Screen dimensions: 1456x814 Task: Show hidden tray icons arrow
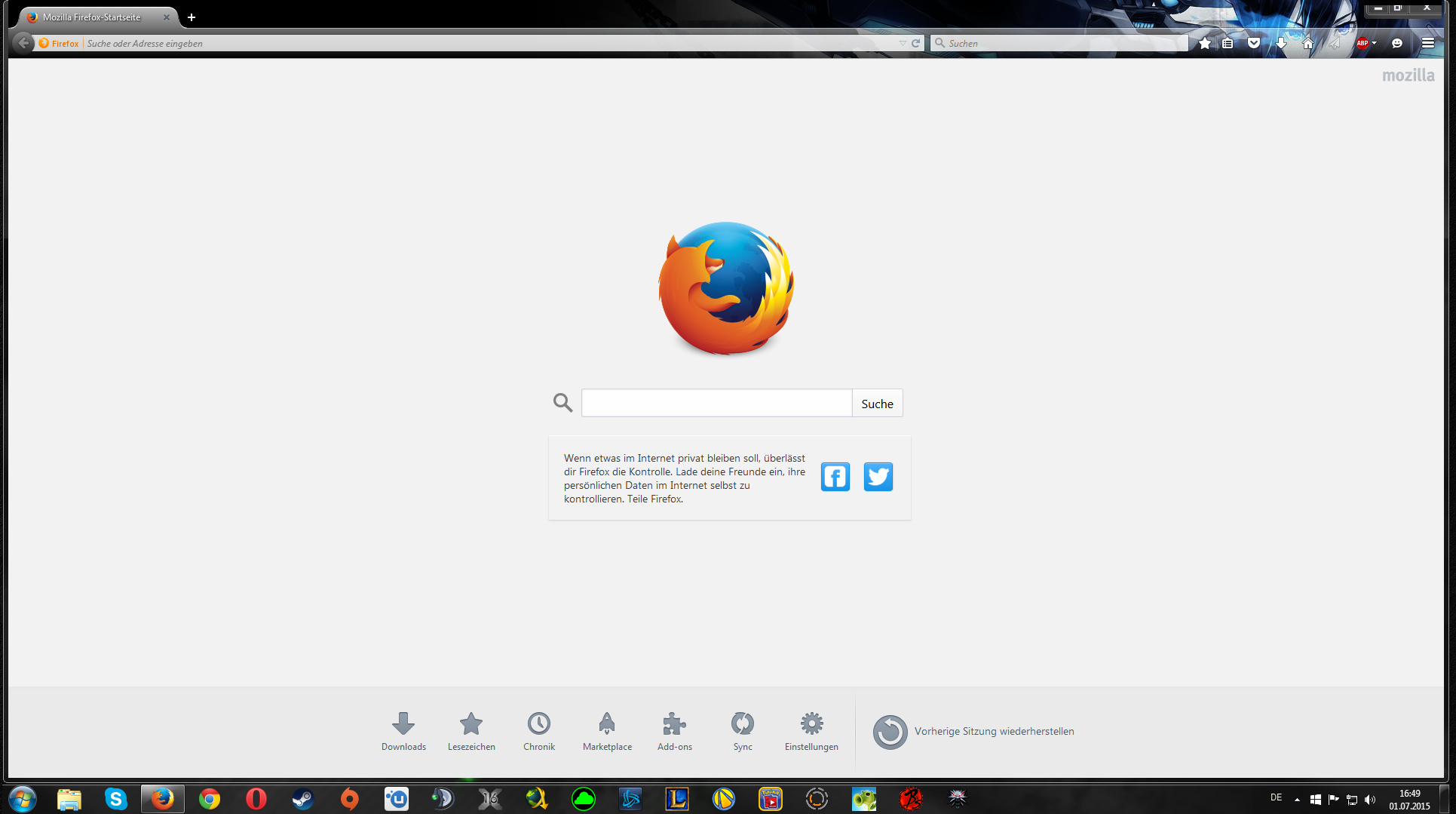[x=1297, y=799]
